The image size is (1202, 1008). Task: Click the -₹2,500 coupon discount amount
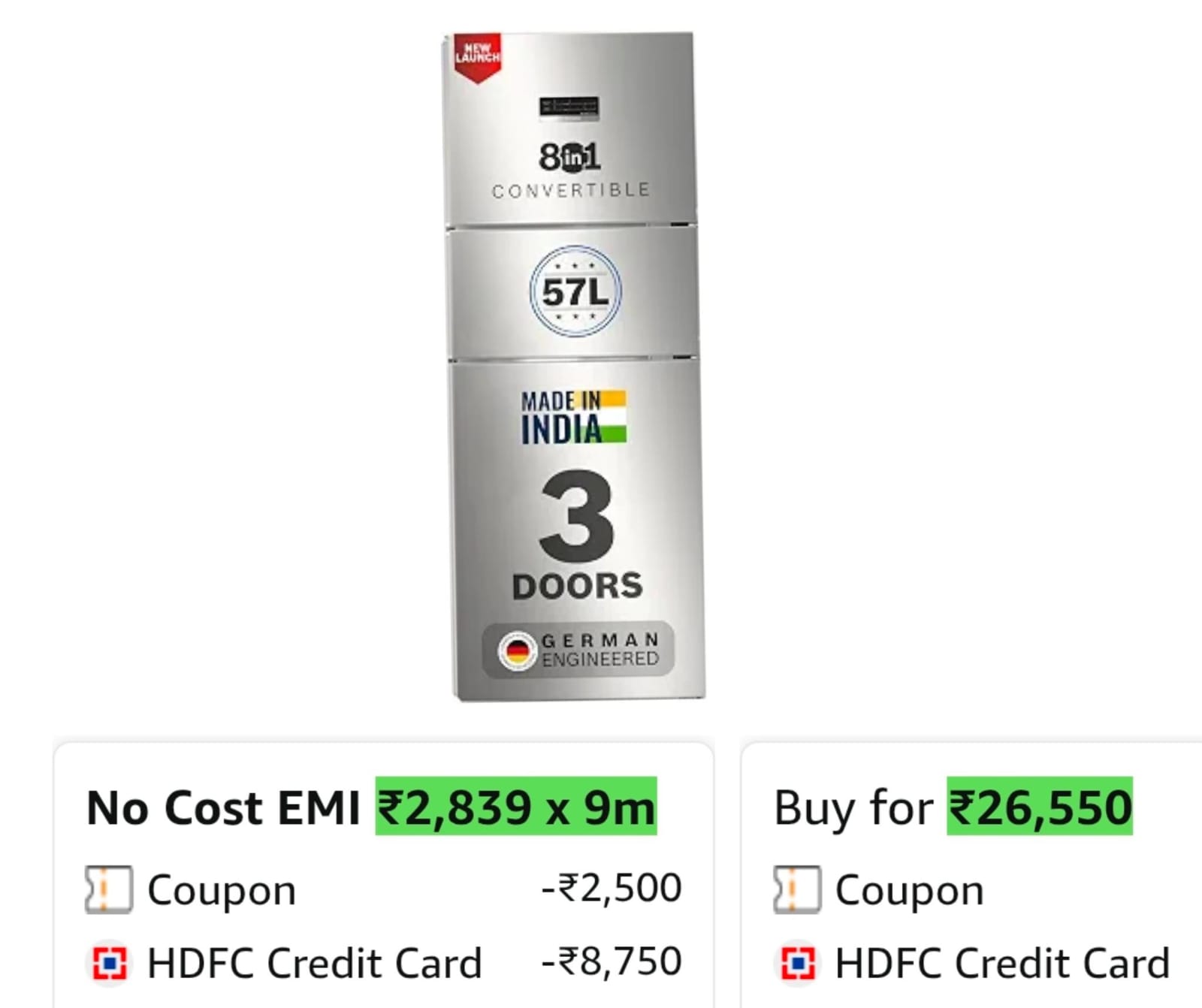(612, 888)
